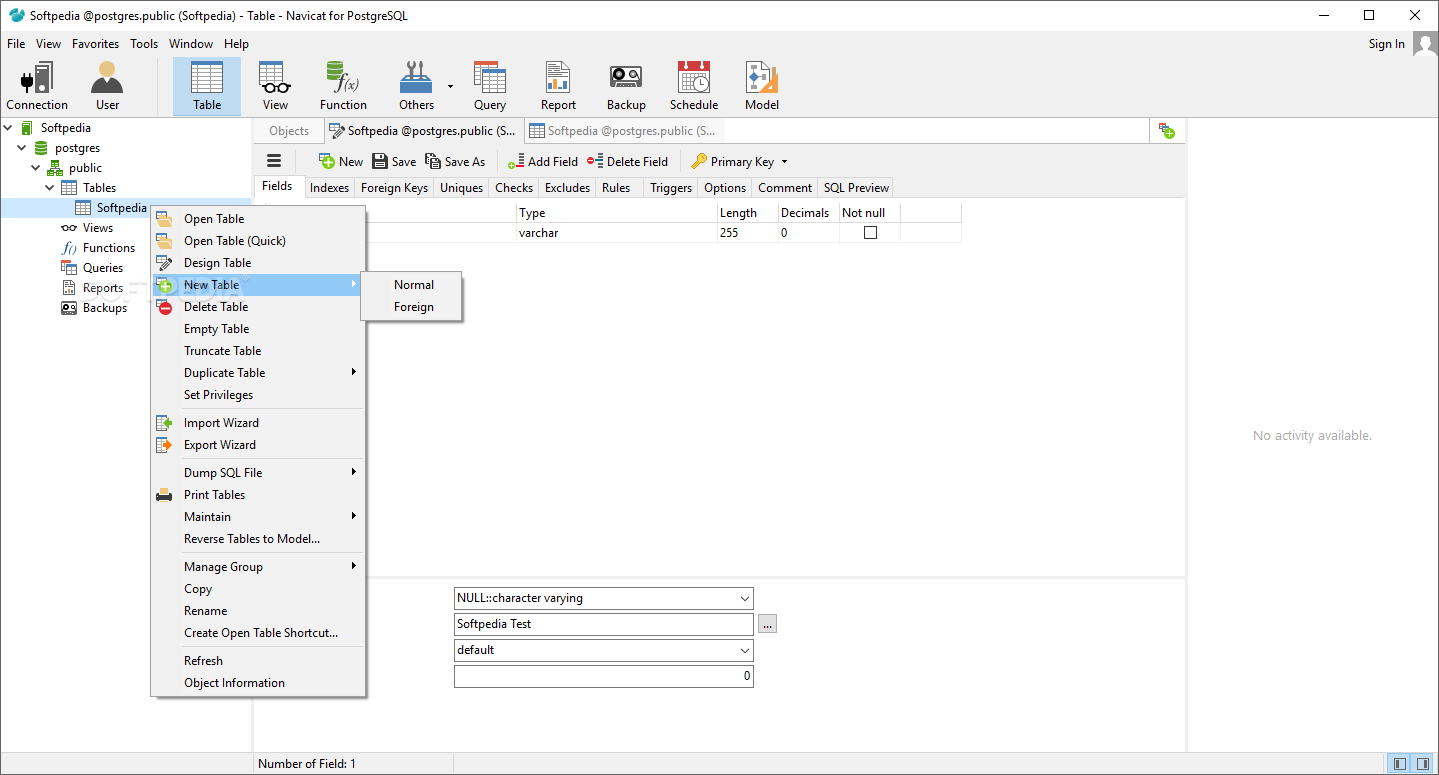
Task: Open the Model toolbar icon
Action: [x=762, y=86]
